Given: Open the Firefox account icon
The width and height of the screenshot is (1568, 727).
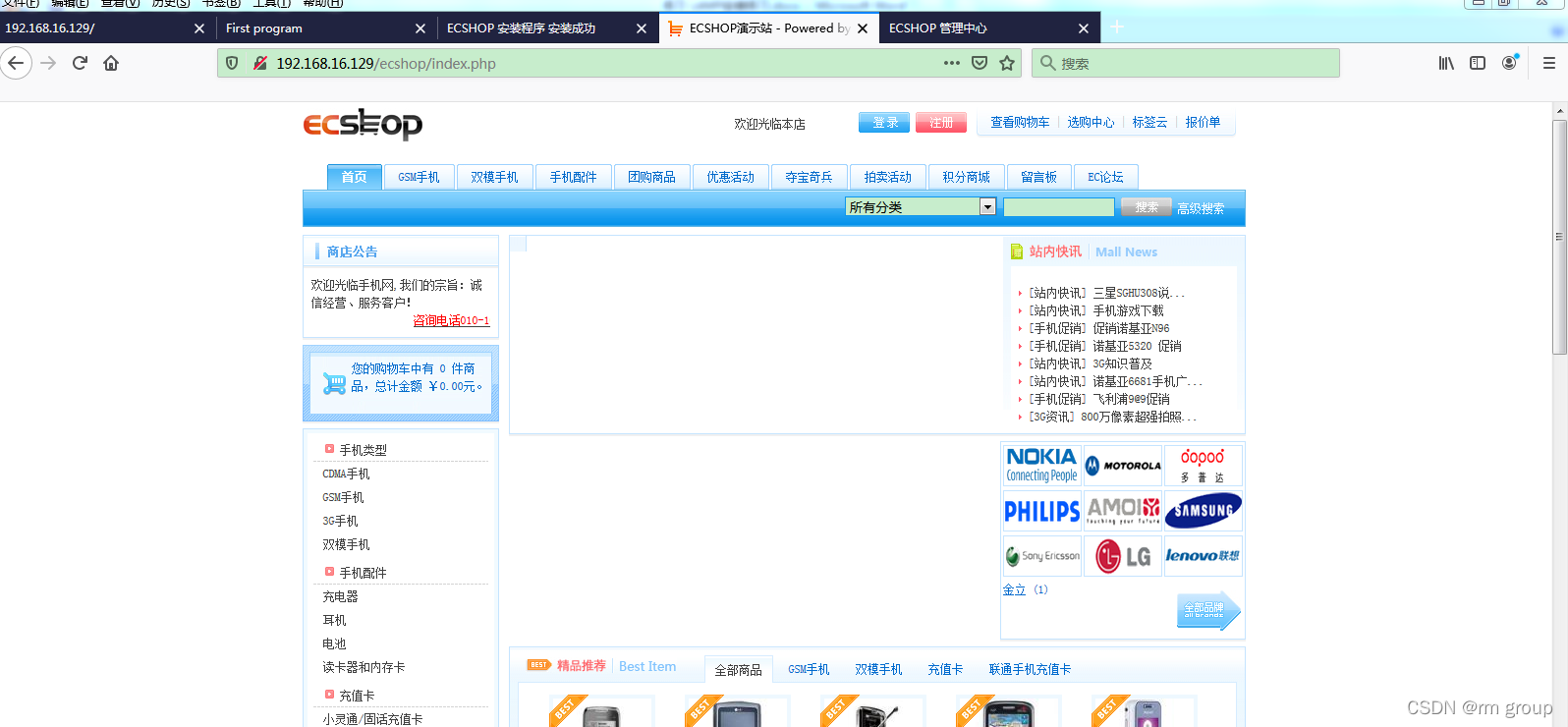Looking at the screenshot, I should point(1510,63).
